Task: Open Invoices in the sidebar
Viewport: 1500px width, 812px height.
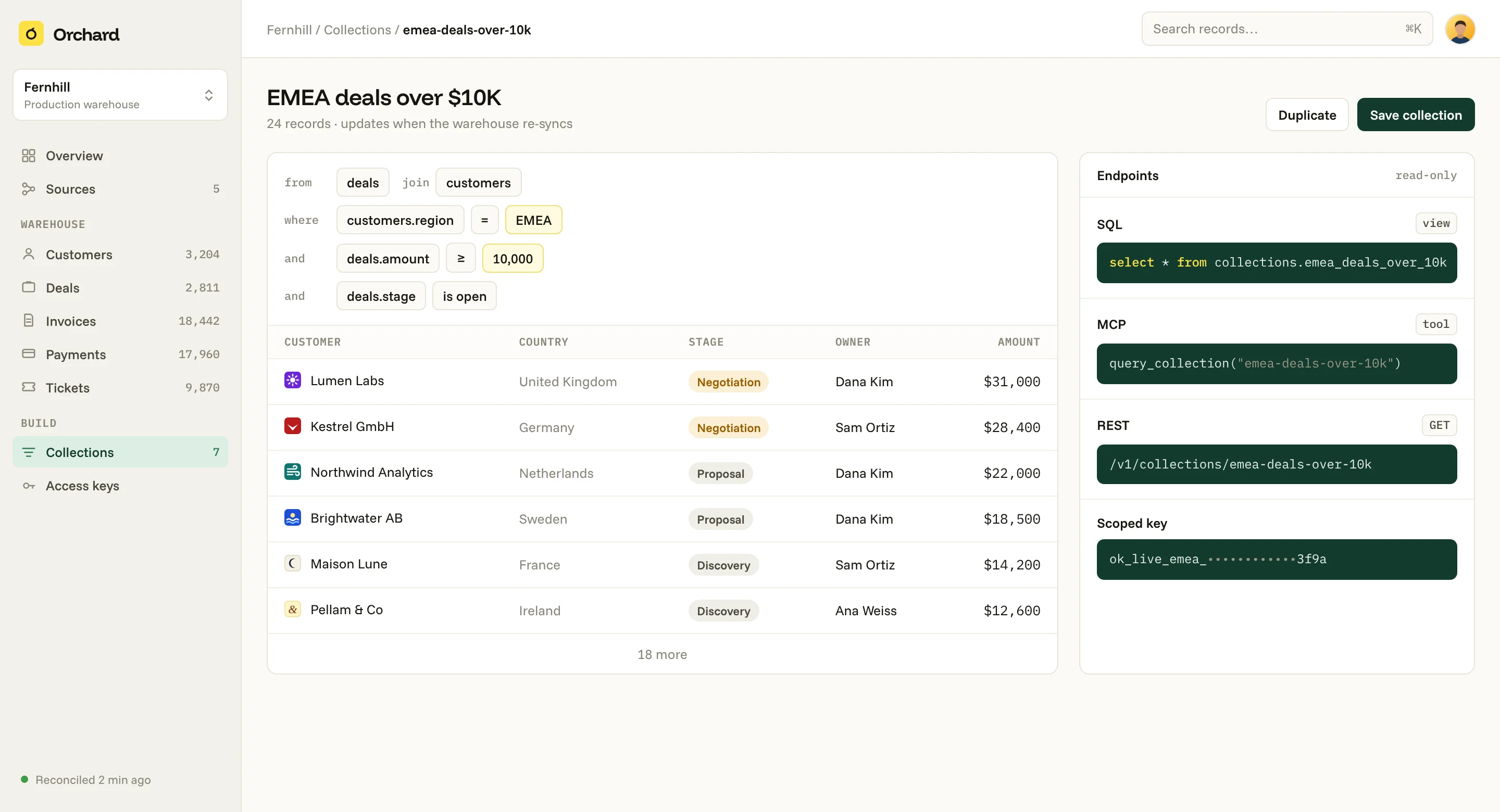Action: coord(120,321)
